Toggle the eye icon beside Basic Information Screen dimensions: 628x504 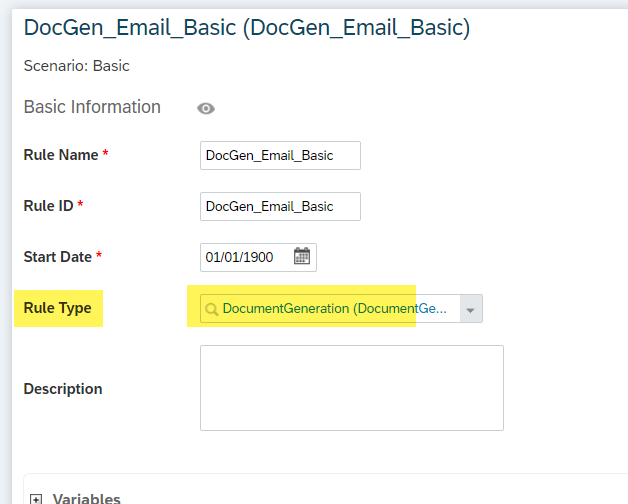pyautogui.click(x=206, y=109)
